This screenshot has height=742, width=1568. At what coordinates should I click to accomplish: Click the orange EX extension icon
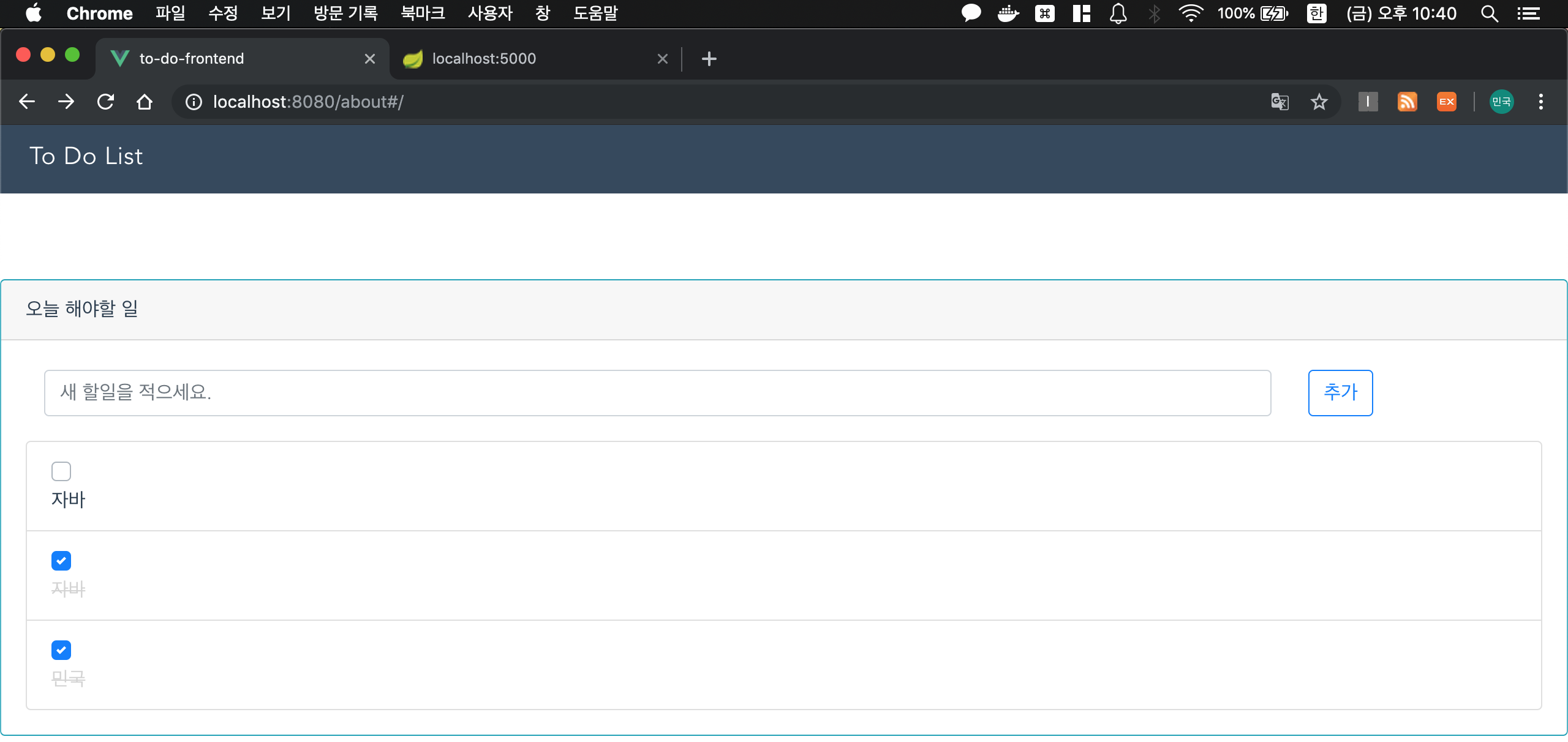click(1446, 102)
